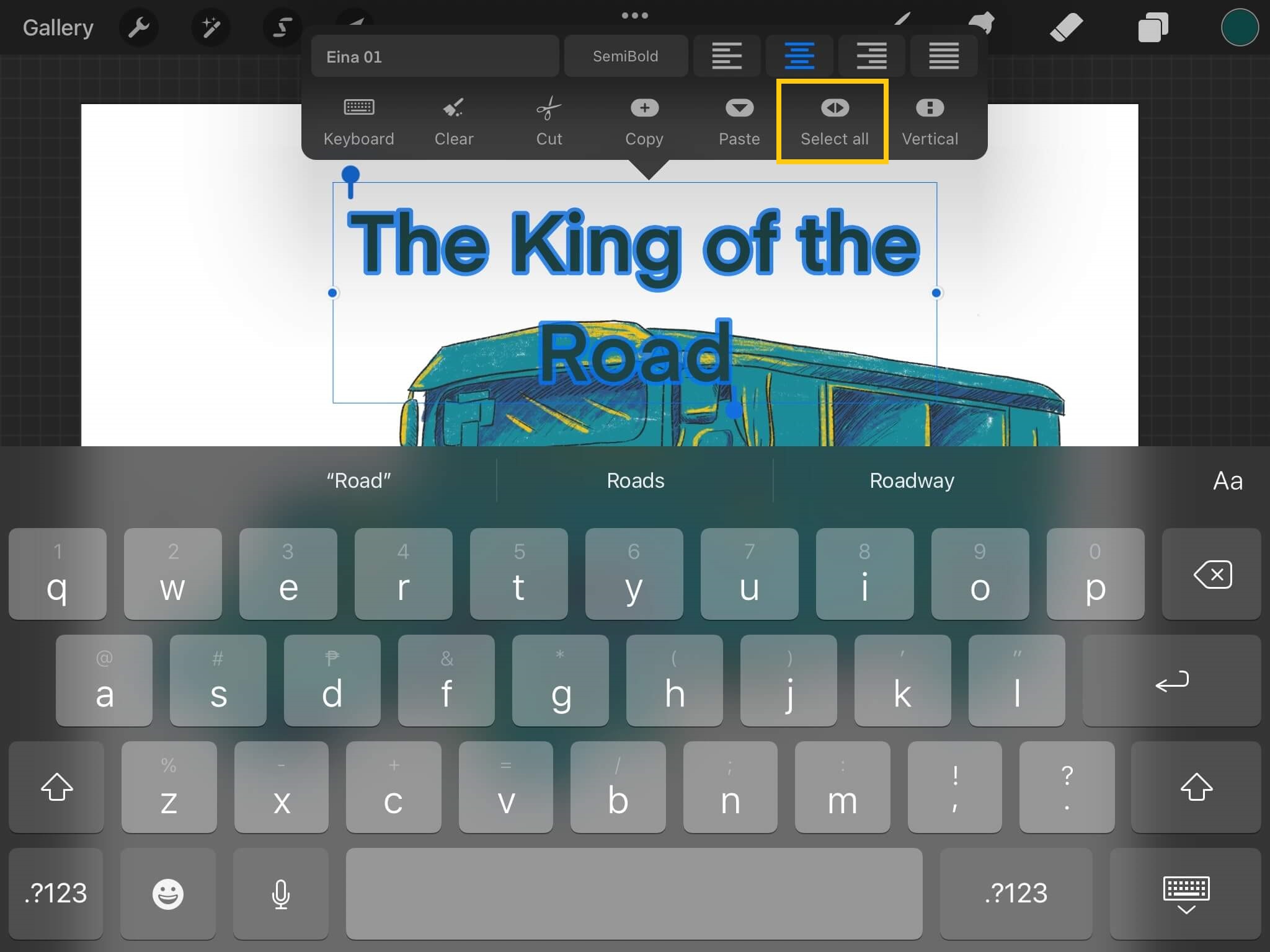Viewport: 1270px width, 952px height.
Task: Return to the Gallery
Action: (58, 28)
